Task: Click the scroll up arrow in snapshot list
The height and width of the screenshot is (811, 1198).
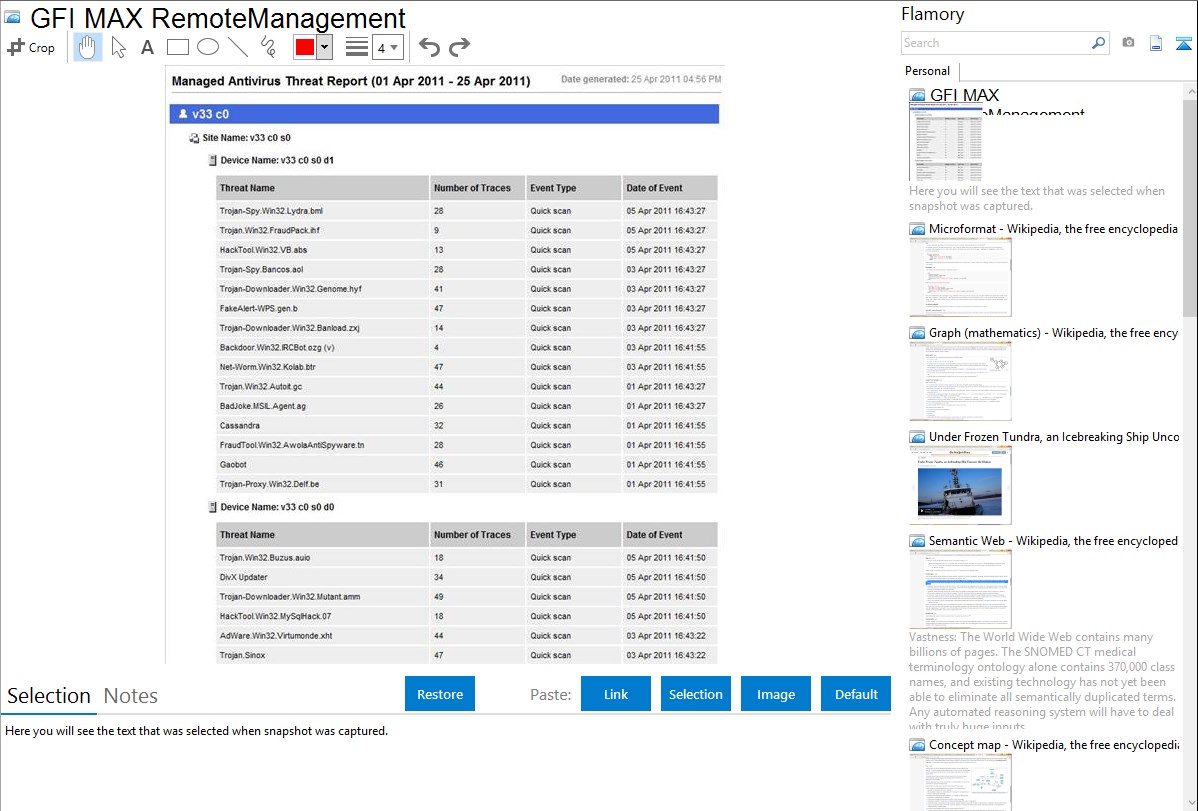Action: [1191, 91]
